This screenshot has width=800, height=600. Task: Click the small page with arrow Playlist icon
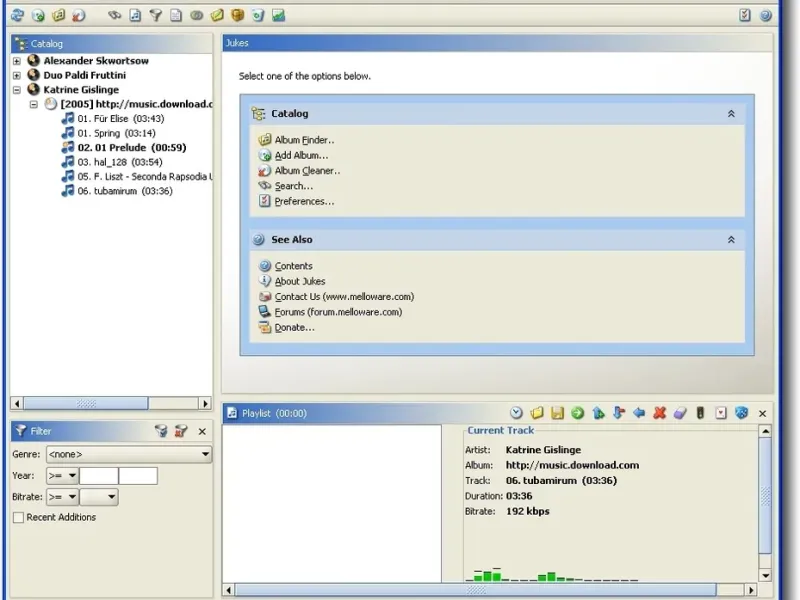pyautogui.click(x=720, y=413)
